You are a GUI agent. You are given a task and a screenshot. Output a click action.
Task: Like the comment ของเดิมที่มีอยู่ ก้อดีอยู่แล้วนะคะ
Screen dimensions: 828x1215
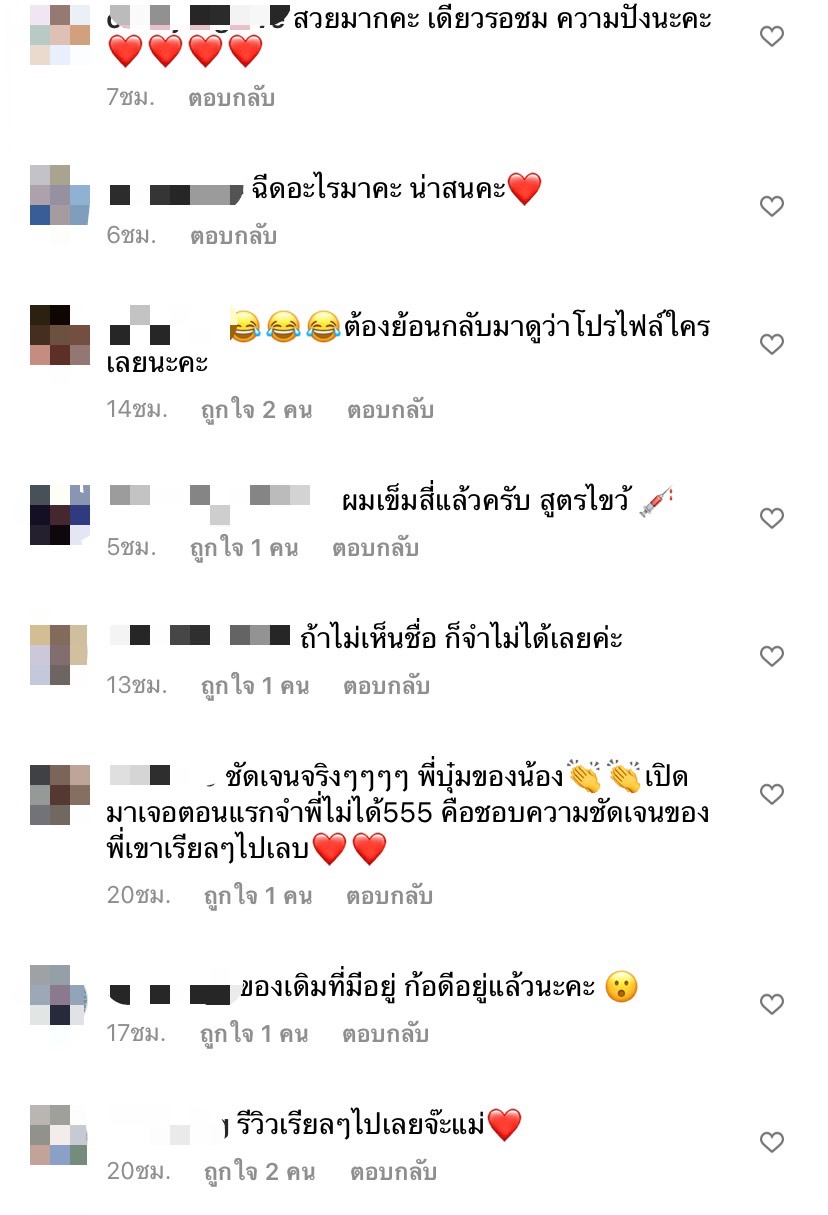771,1004
